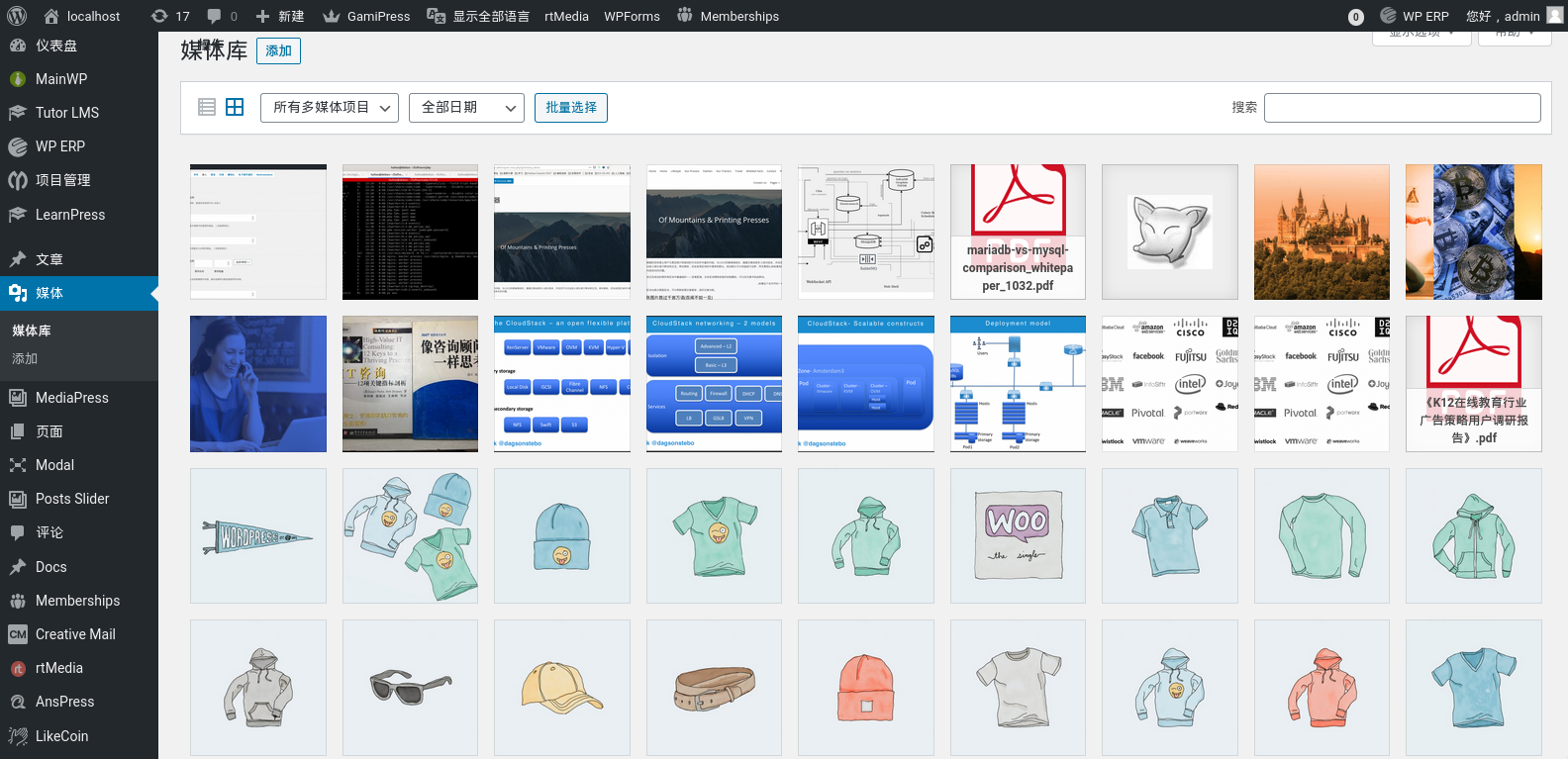Select the mariadb-vs-mysql PDF thumbnail
Viewport: 1568px width, 759px height.
point(1018,233)
